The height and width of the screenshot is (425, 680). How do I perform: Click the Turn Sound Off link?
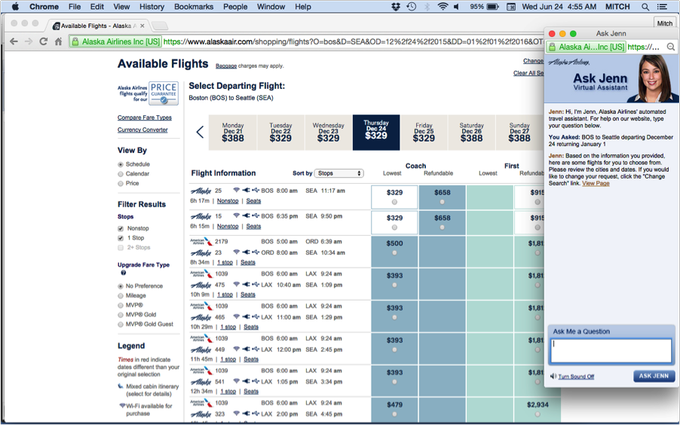(x=576, y=376)
